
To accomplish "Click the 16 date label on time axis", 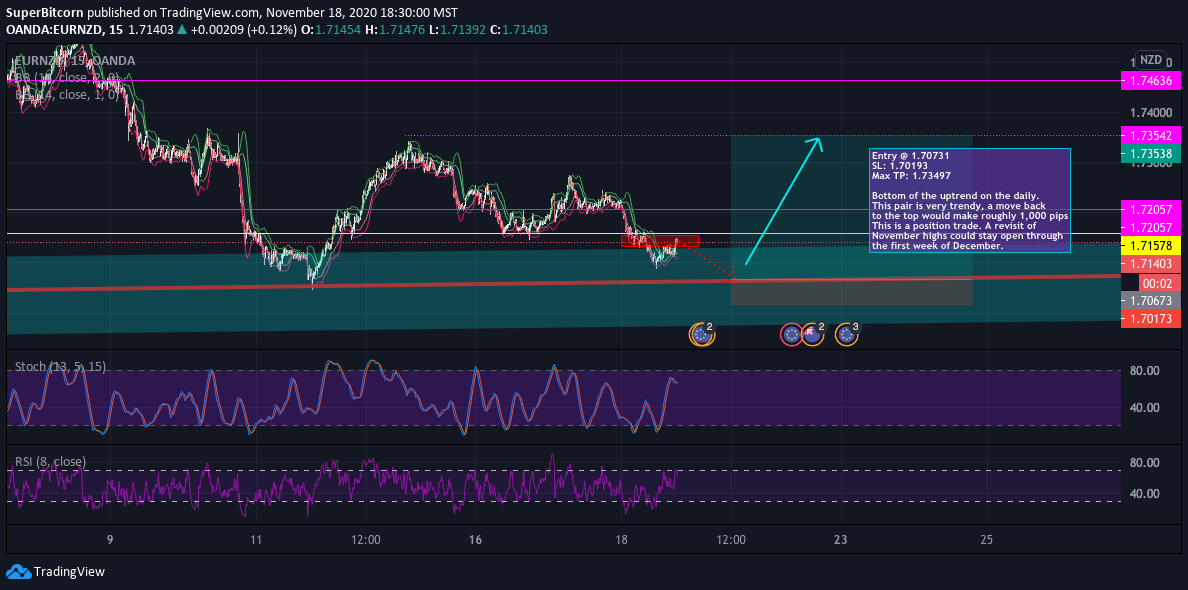I will pos(476,540).
